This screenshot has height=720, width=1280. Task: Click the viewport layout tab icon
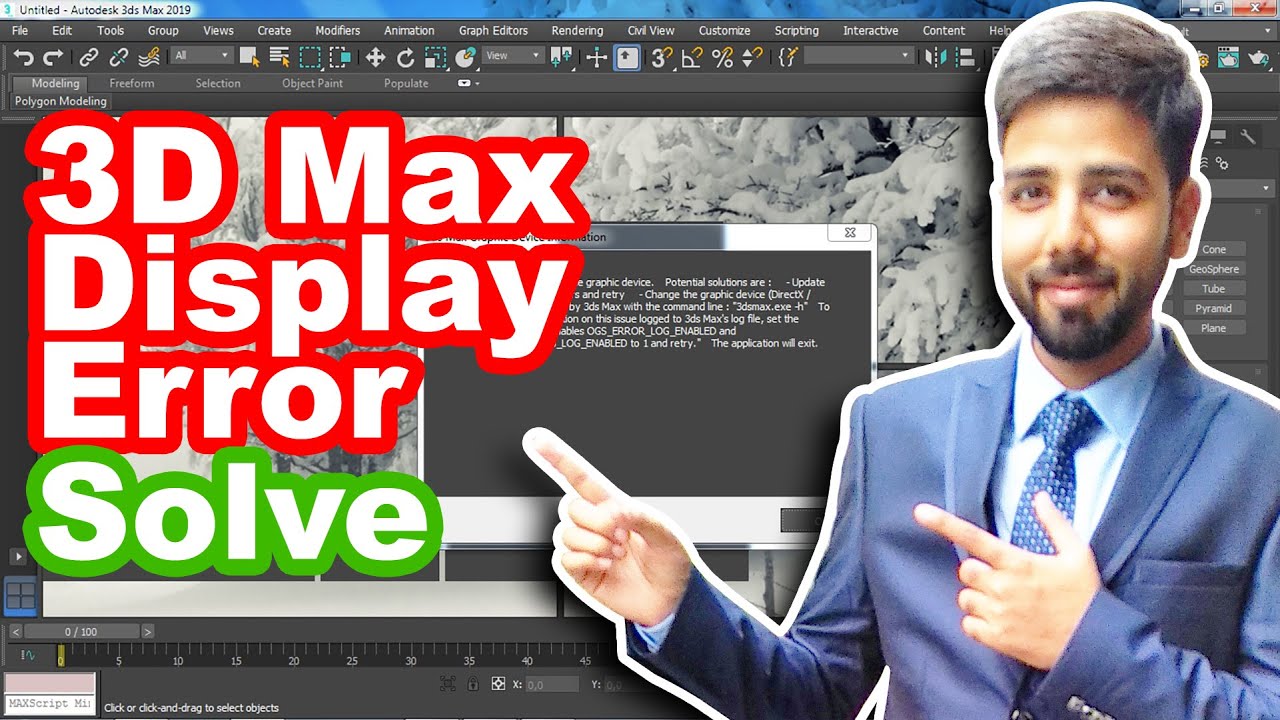tap(20, 597)
